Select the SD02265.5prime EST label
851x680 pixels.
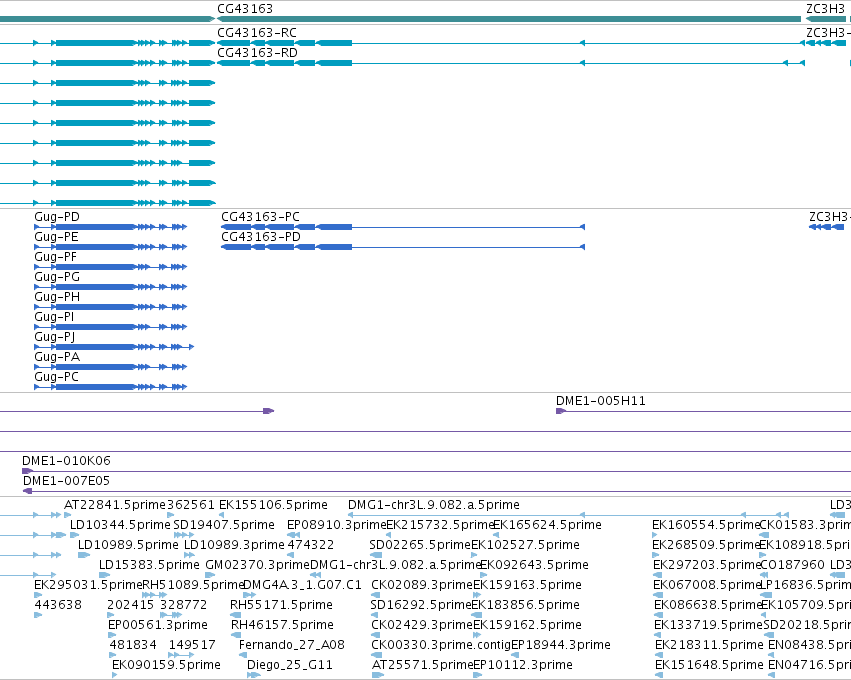coord(420,545)
